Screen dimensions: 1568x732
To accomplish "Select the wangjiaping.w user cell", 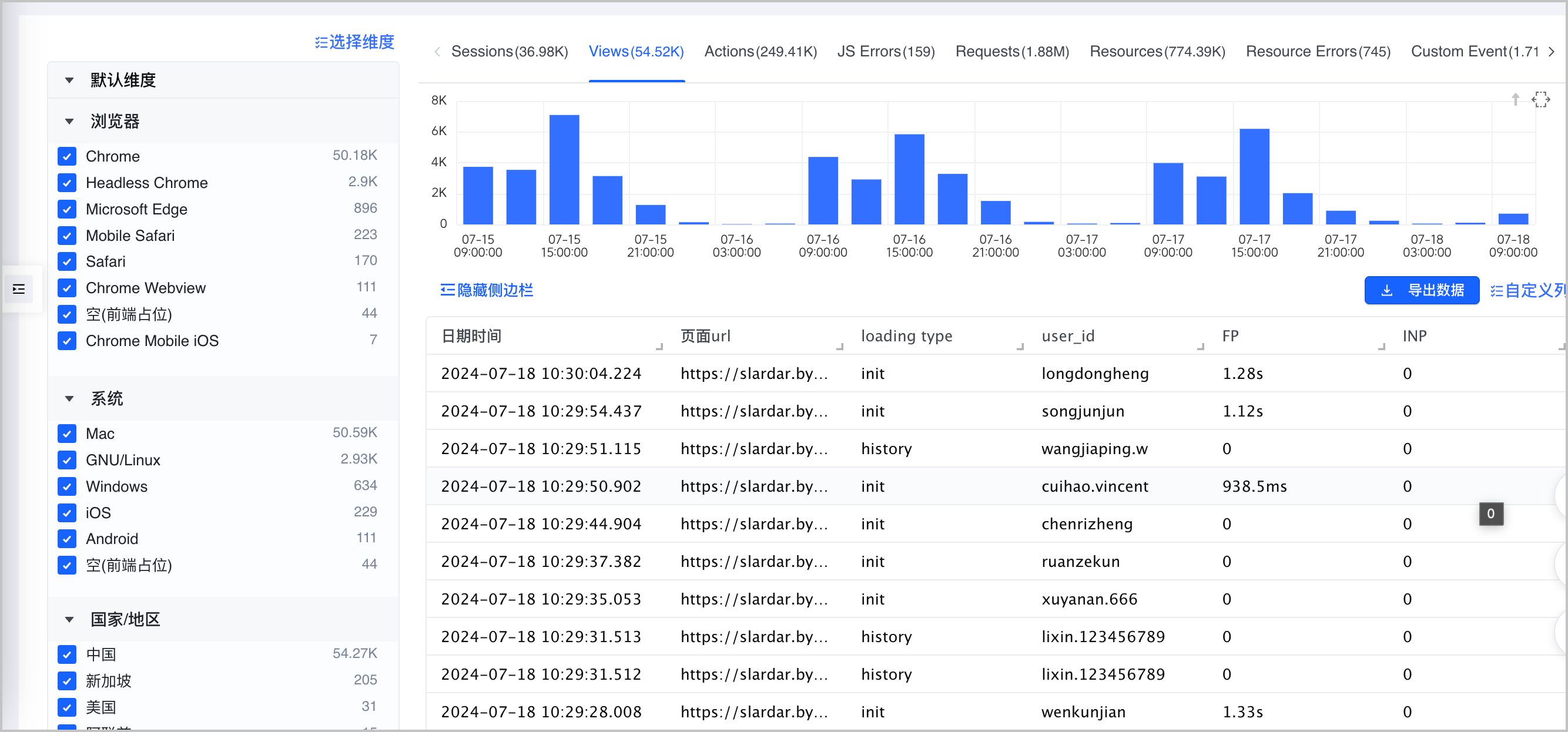I will pyautogui.click(x=1094, y=449).
